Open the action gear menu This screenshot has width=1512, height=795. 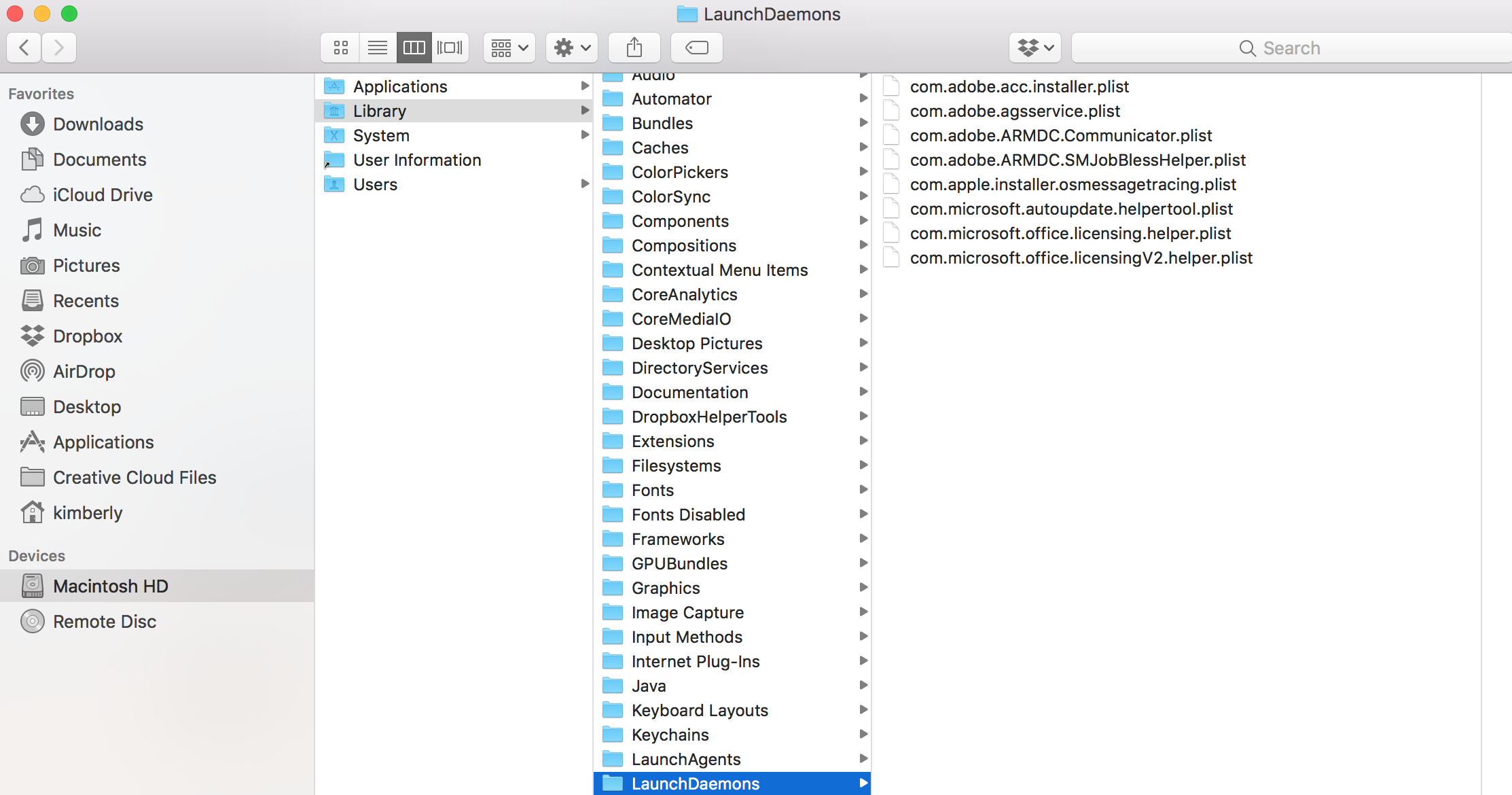tap(572, 48)
